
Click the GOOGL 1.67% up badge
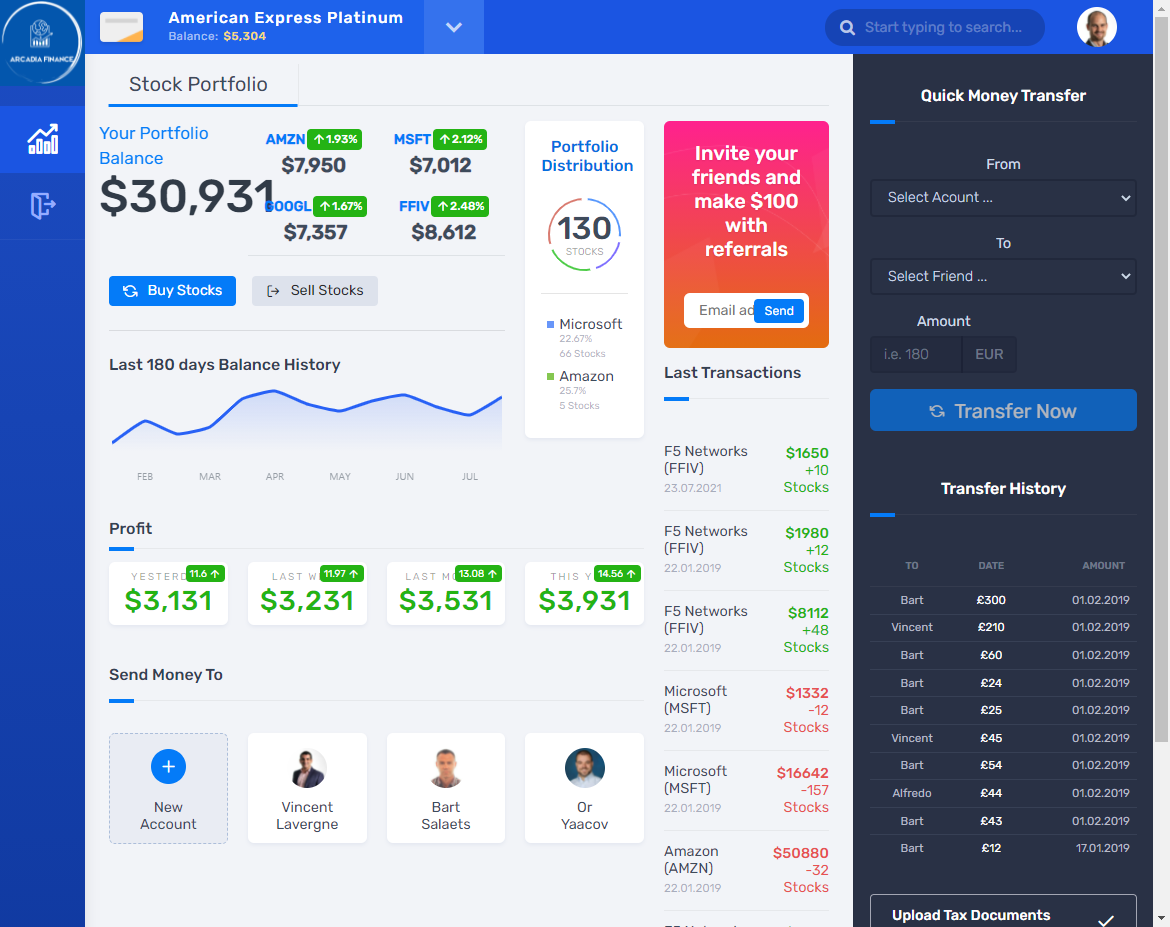click(x=340, y=206)
